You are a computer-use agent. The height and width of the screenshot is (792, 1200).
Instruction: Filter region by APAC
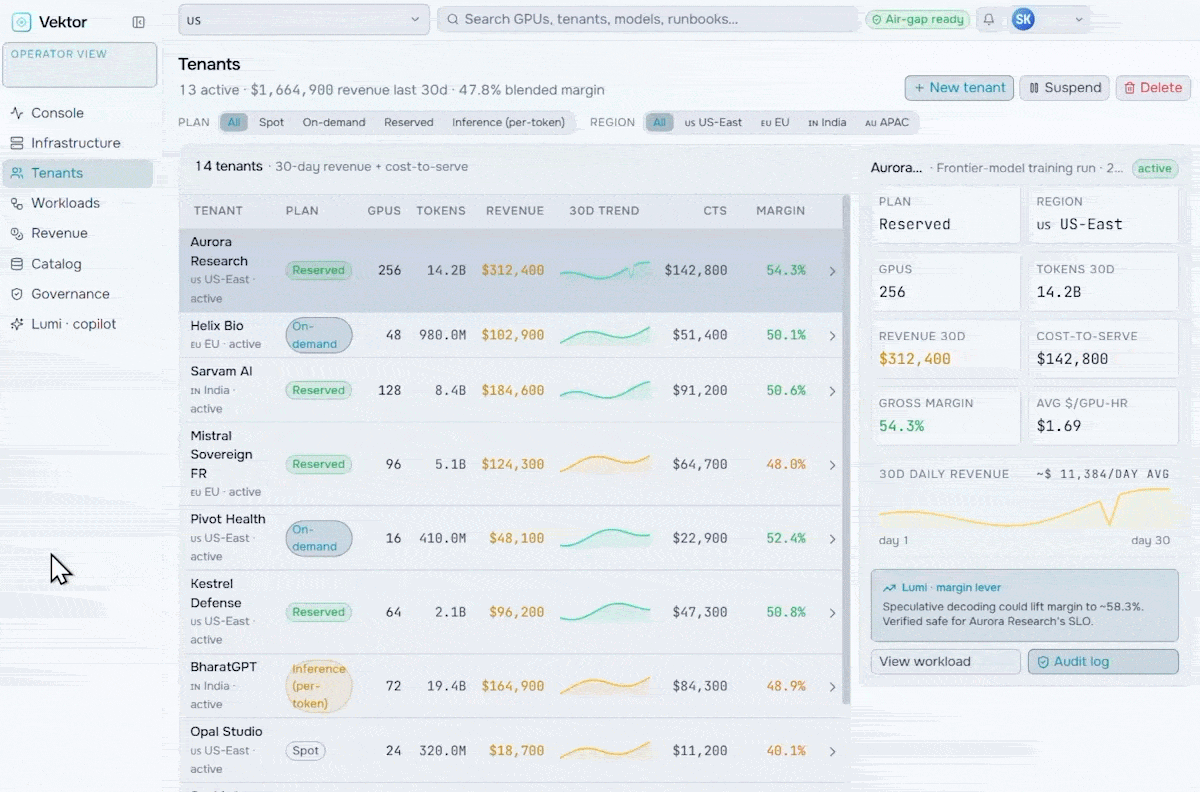(x=887, y=122)
